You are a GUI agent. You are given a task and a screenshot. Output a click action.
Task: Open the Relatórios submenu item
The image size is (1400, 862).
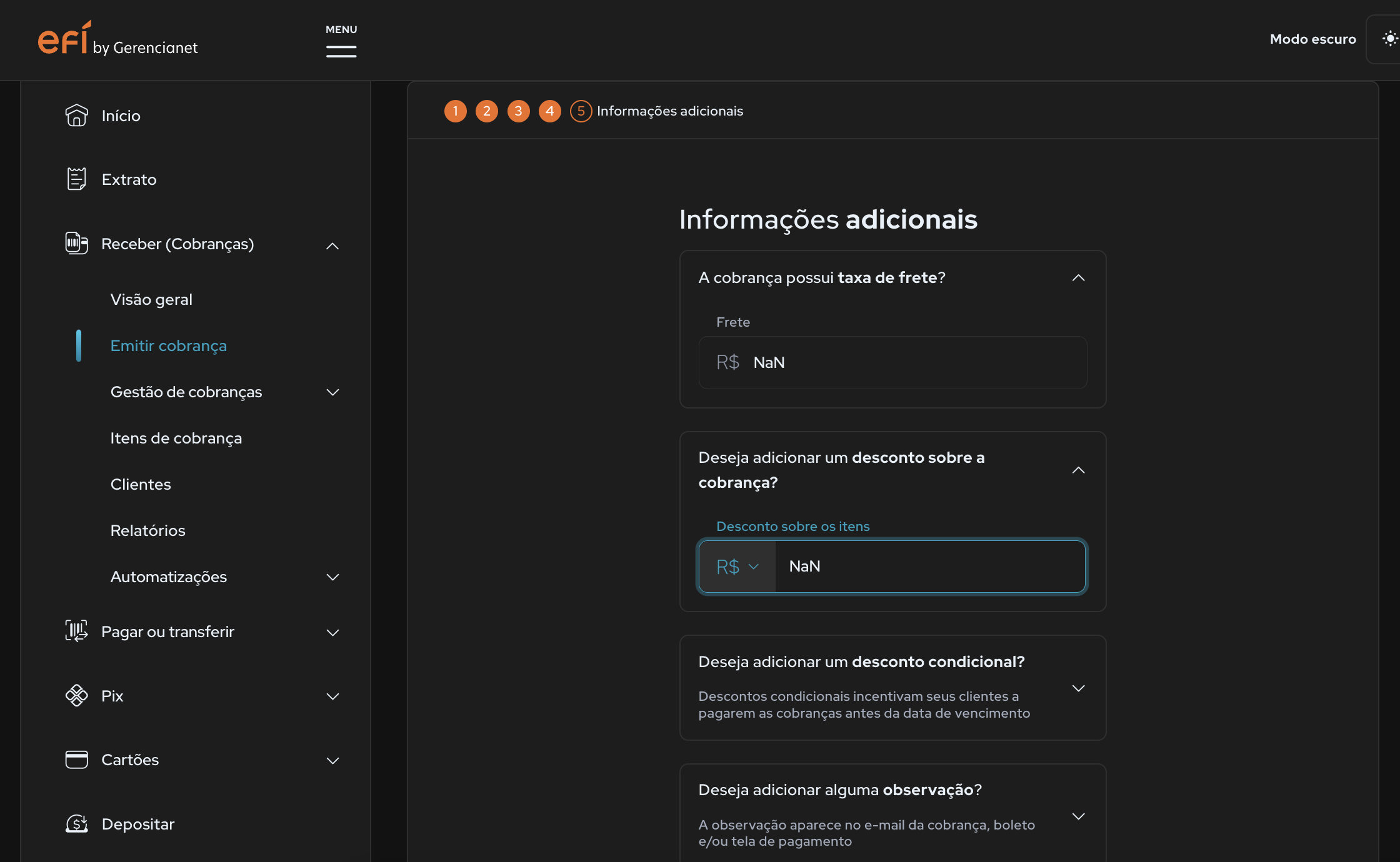pyautogui.click(x=147, y=530)
